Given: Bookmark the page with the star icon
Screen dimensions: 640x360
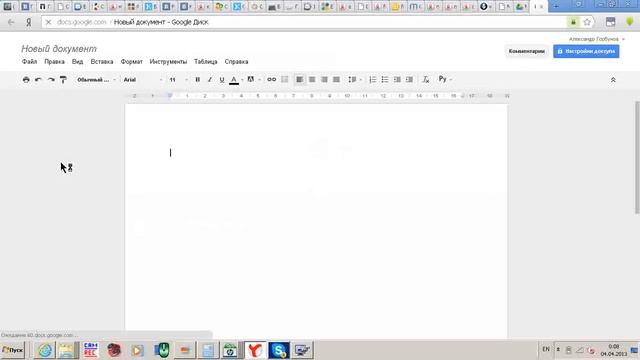Looking at the screenshot, I should 587,22.
